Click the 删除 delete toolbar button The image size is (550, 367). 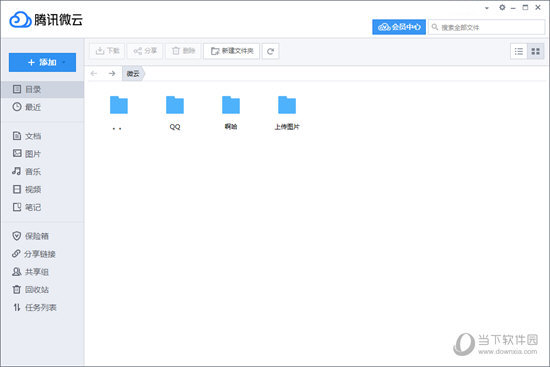pos(183,51)
